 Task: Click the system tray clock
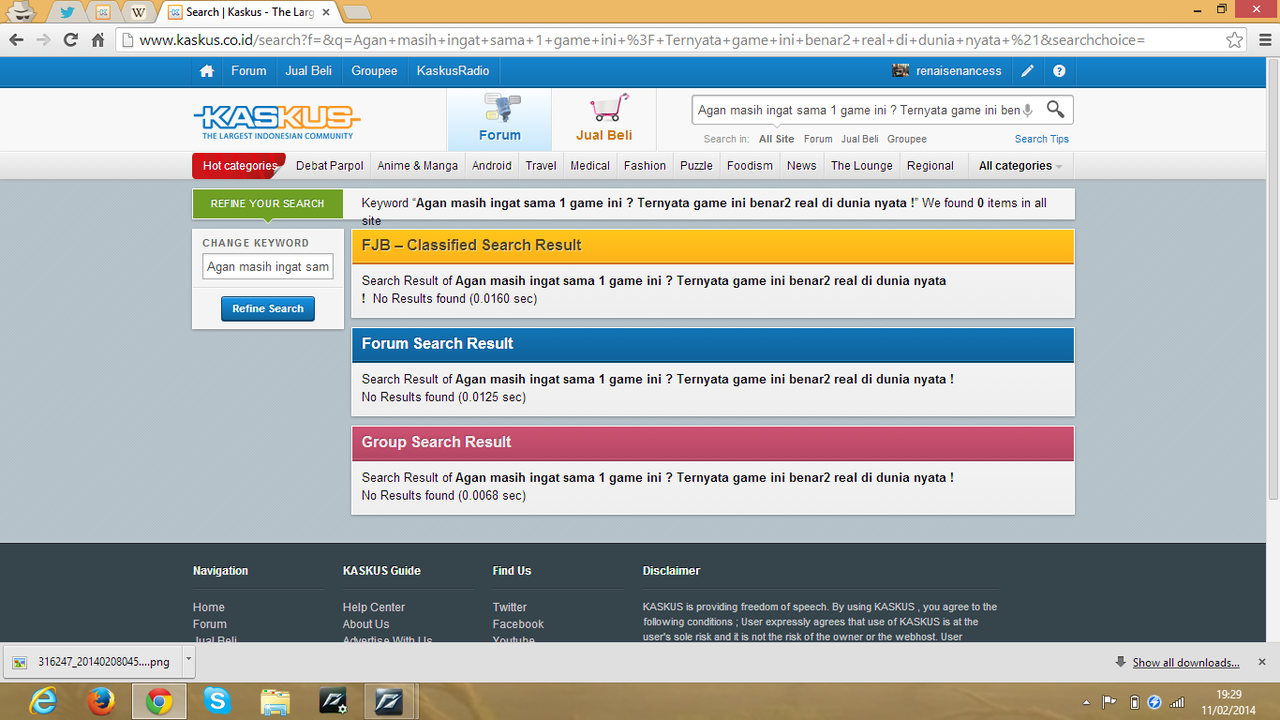(x=1228, y=701)
